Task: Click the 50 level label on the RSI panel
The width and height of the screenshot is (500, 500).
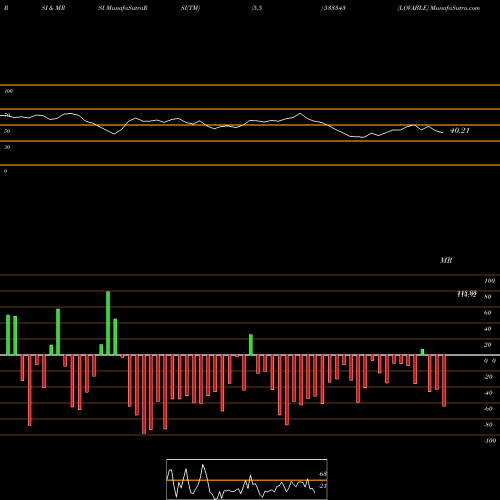Action: click(7, 131)
